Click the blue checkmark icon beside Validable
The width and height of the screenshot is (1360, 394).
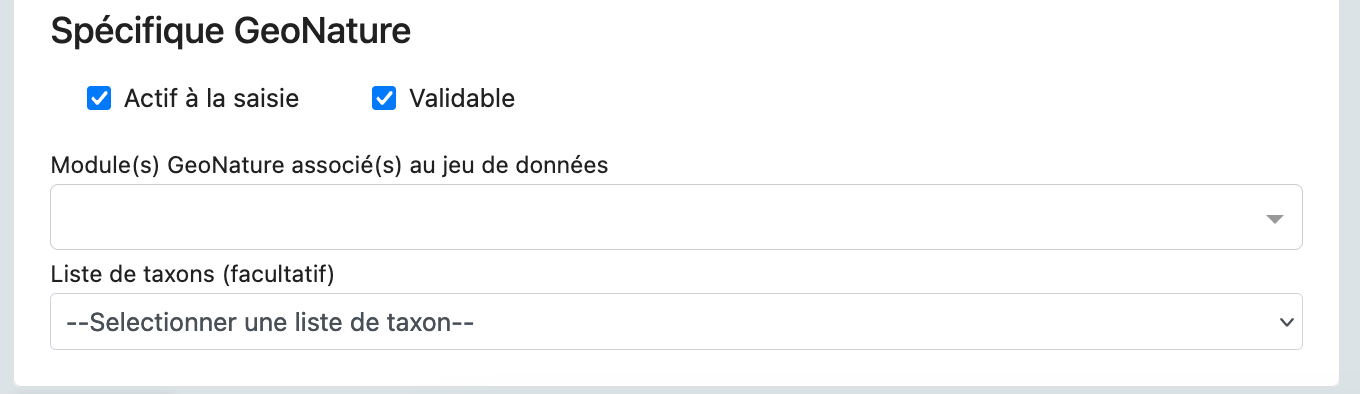(x=384, y=98)
